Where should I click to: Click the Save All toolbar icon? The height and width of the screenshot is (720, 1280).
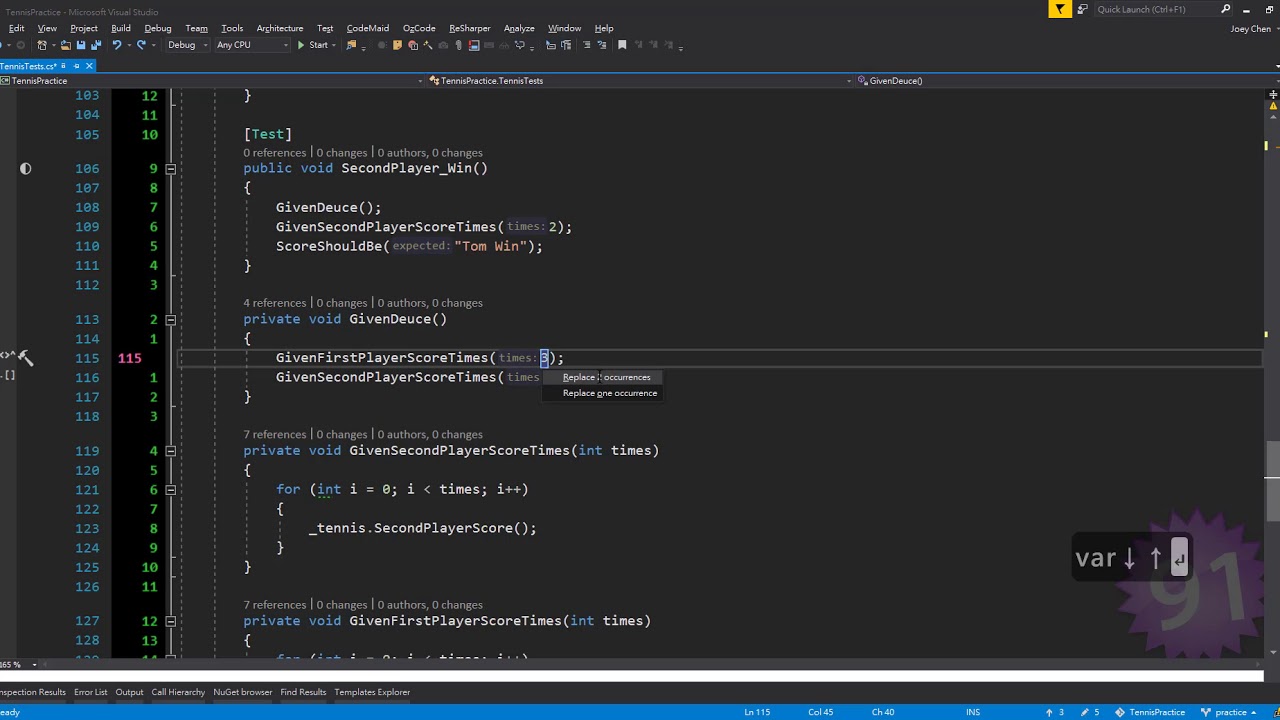(96, 45)
